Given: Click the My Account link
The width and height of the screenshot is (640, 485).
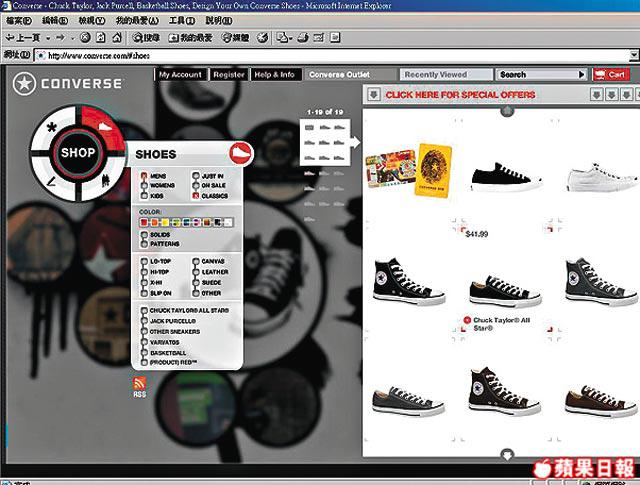Looking at the screenshot, I should coord(180,75).
